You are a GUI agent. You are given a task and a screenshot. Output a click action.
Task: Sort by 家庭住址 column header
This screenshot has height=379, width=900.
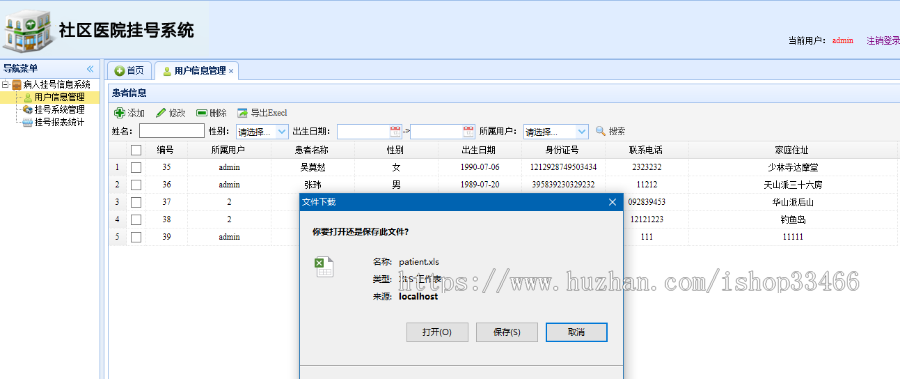tap(792, 150)
